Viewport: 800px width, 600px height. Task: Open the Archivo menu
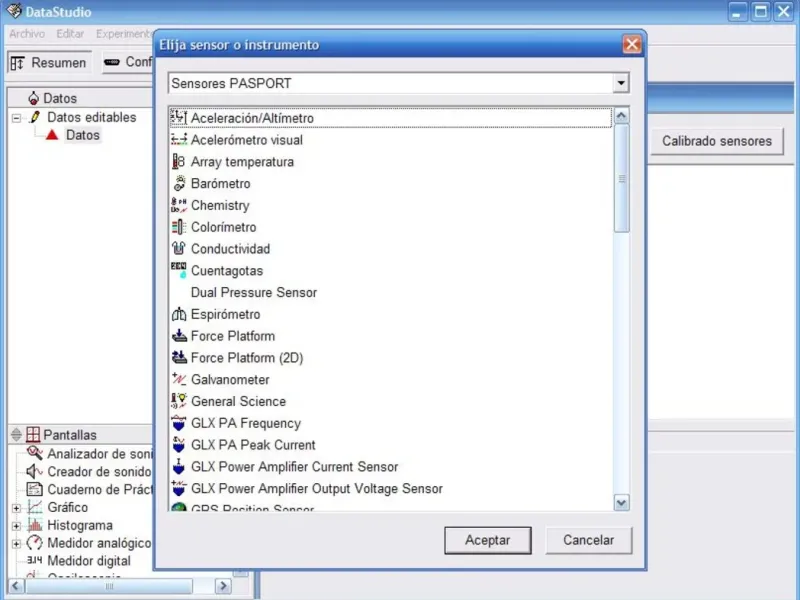coord(27,34)
